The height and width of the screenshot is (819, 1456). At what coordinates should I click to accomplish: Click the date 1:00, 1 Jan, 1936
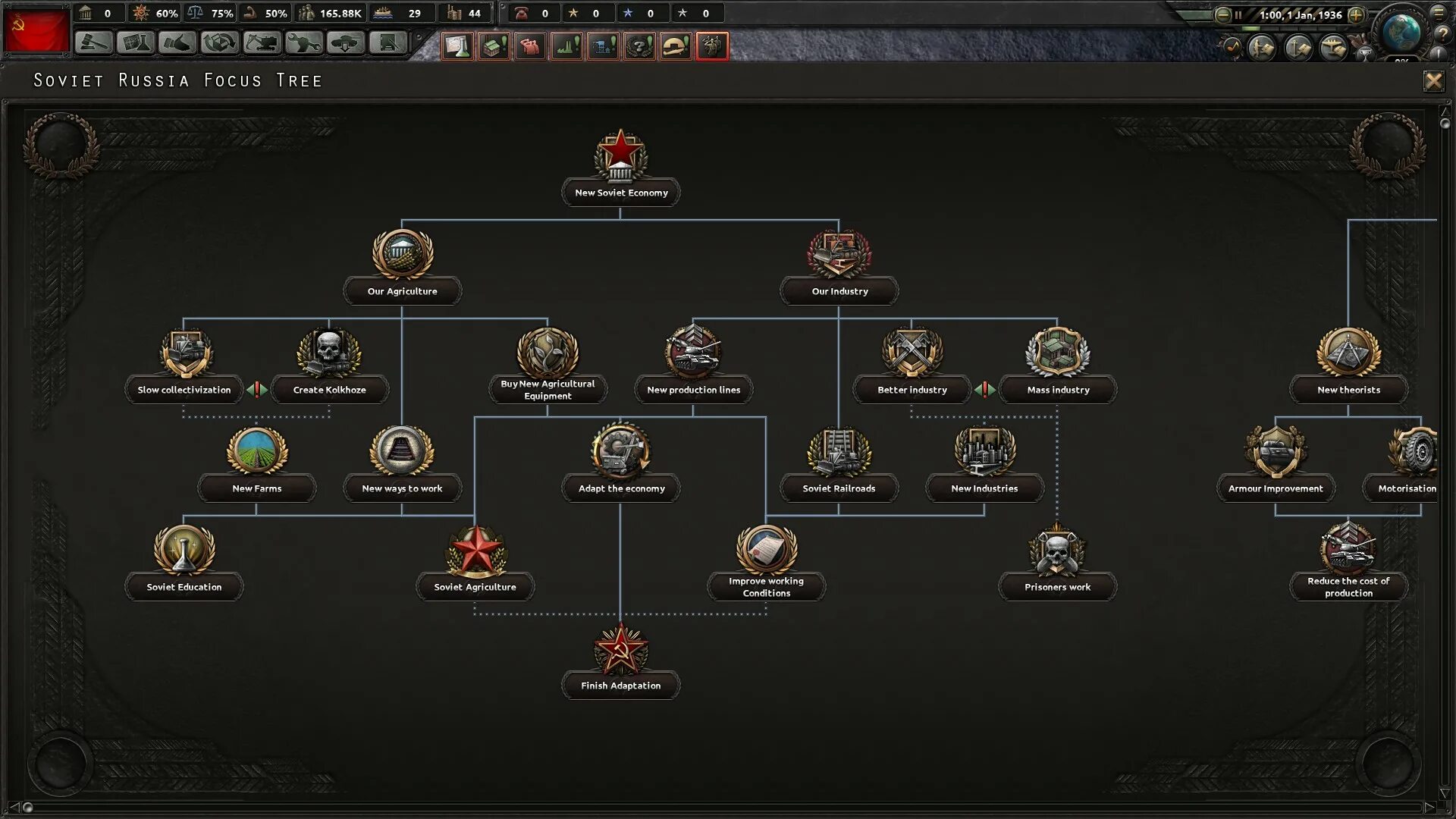pyautogui.click(x=1300, y=14)
